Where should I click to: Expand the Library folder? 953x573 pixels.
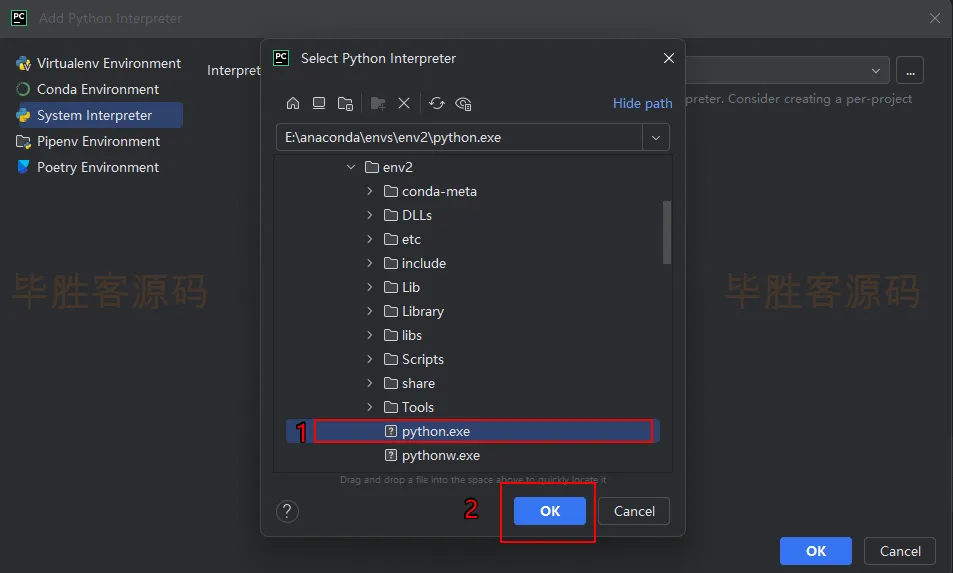pos(370,311)
